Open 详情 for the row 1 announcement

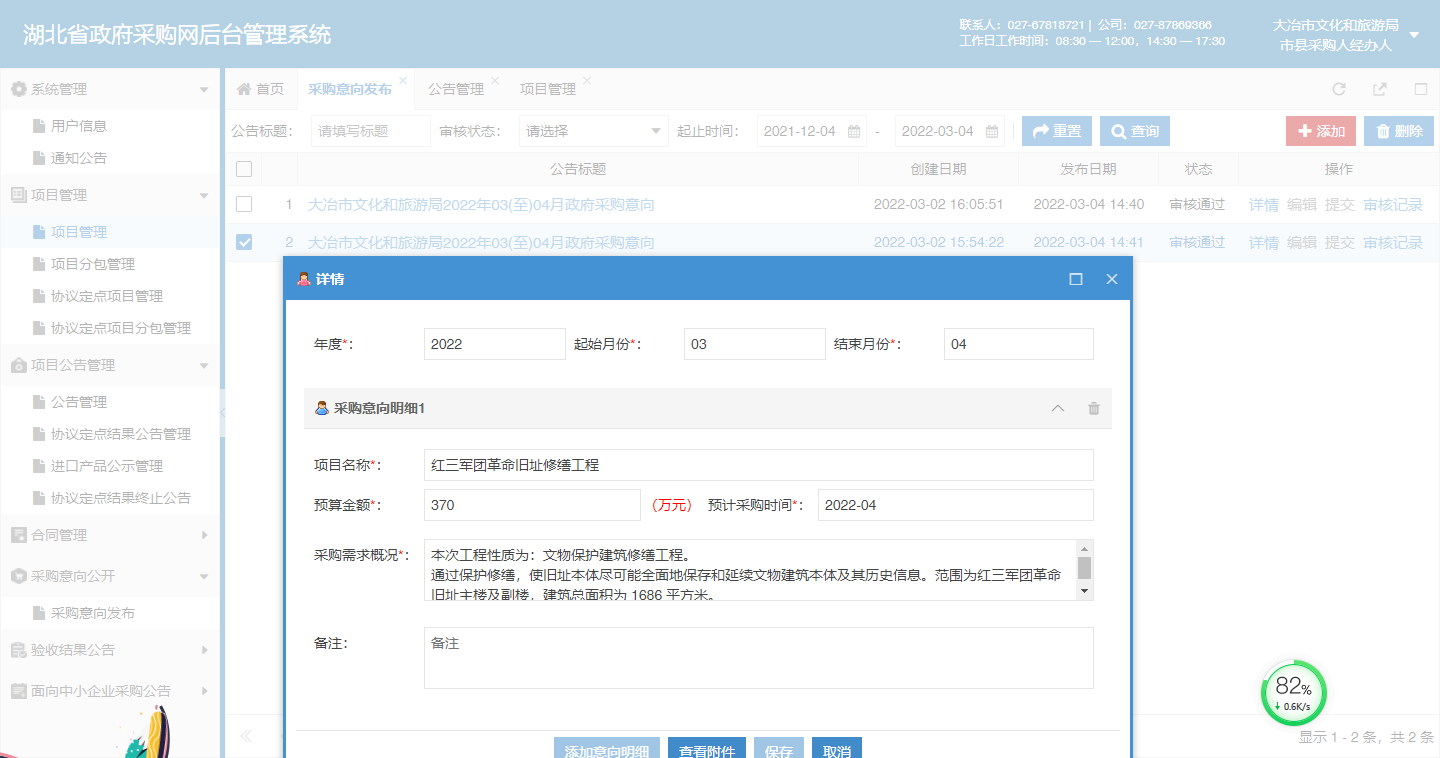coord(1264,205)
